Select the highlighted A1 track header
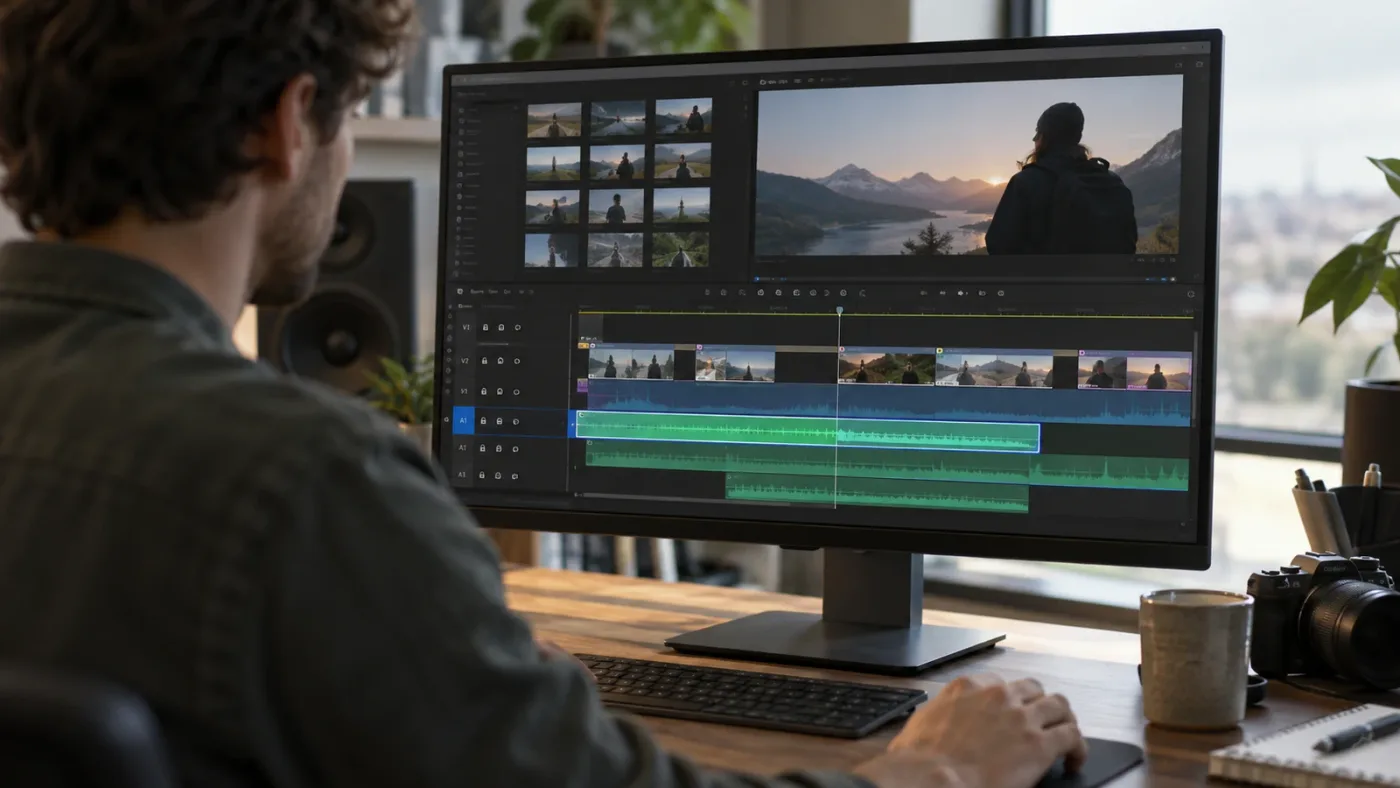 [x=463, y=420]
